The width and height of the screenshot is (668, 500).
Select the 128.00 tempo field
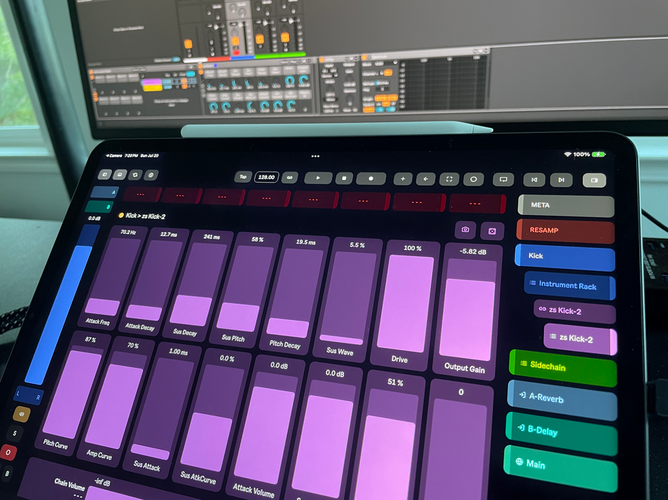[x=267, y=177]
